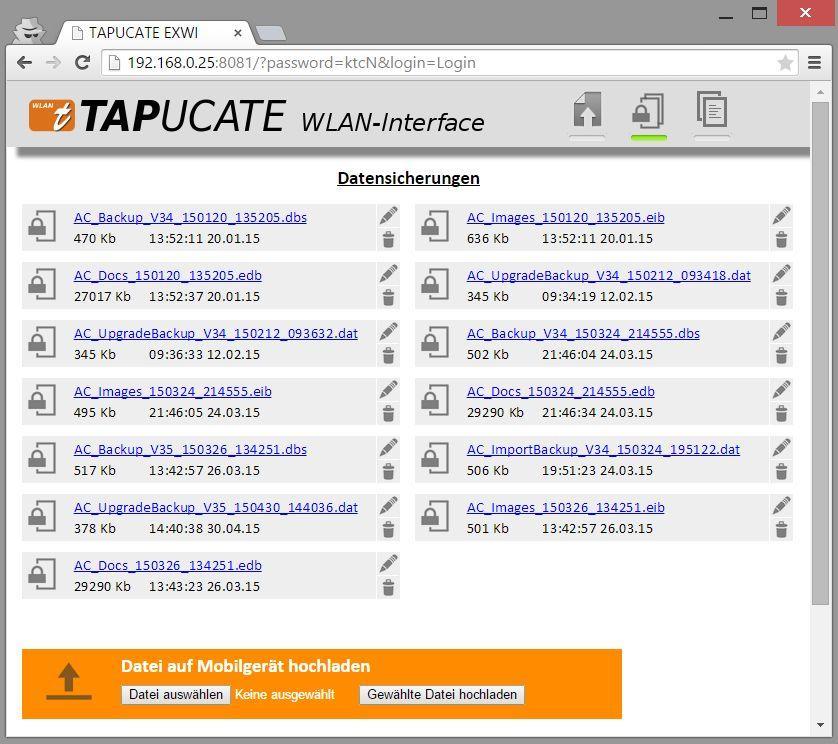The width and height of the screenshot is (838, 744).
Task: Click the Datensicherungen heading
Action: (x=408, y=178)
